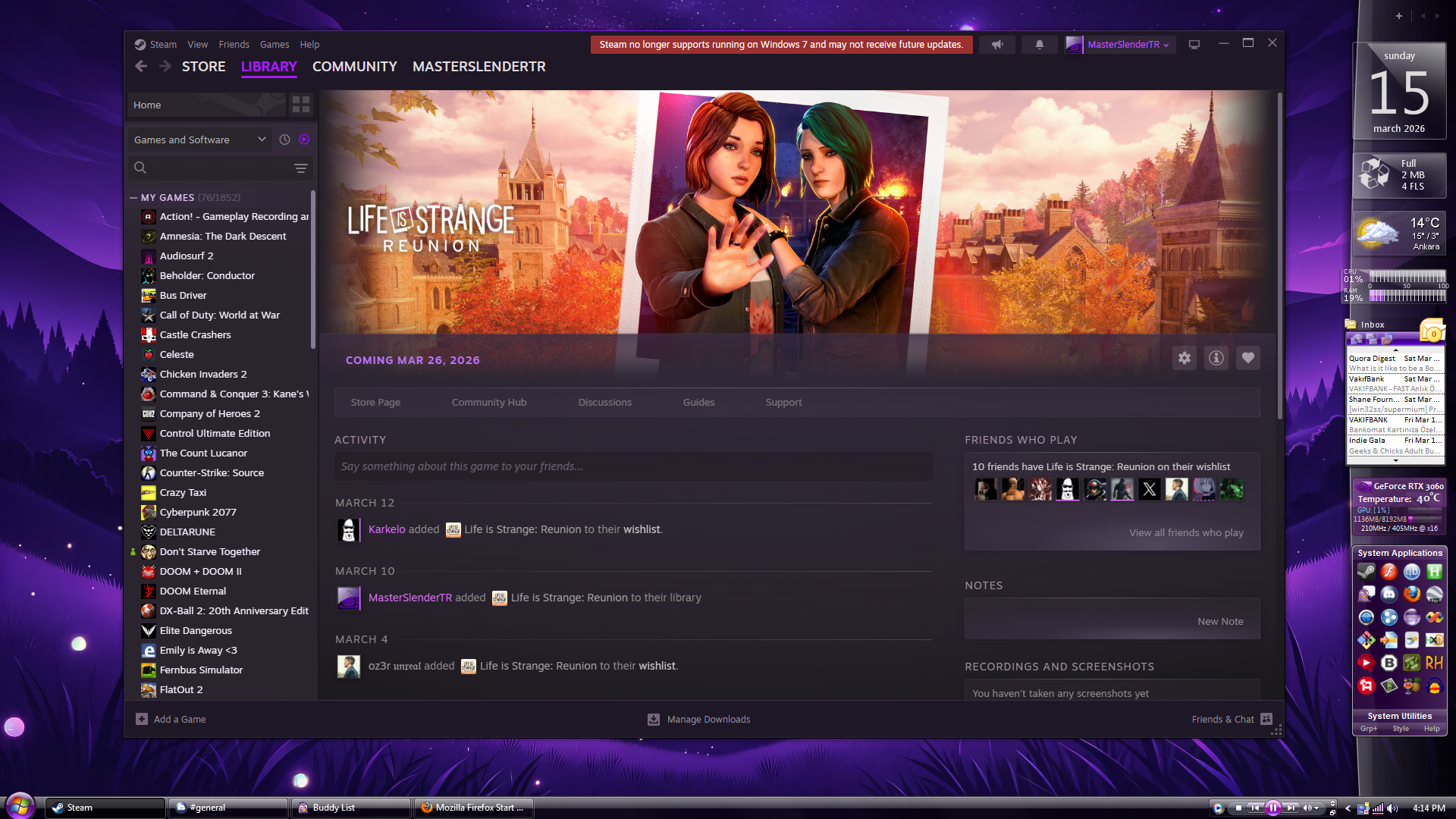This screenshot has height=819, width=1456.
Task: Add a Game button with plus icon
Action: (x=171, y=719)
